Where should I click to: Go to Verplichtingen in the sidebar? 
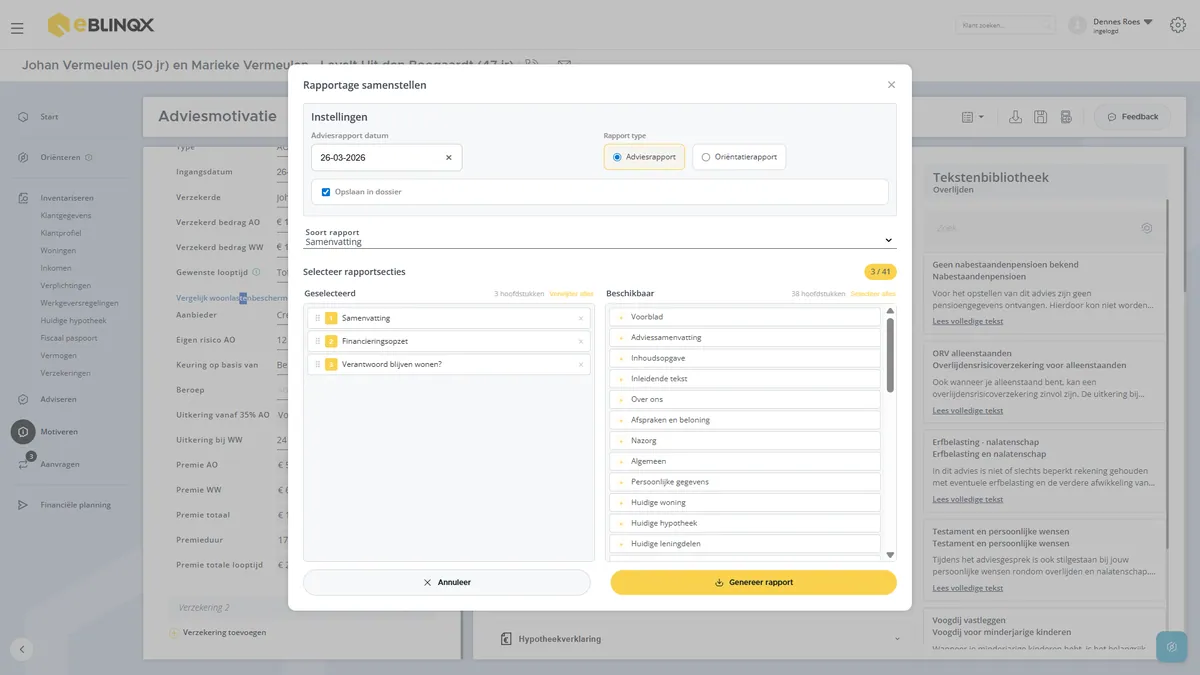(67, 285)
